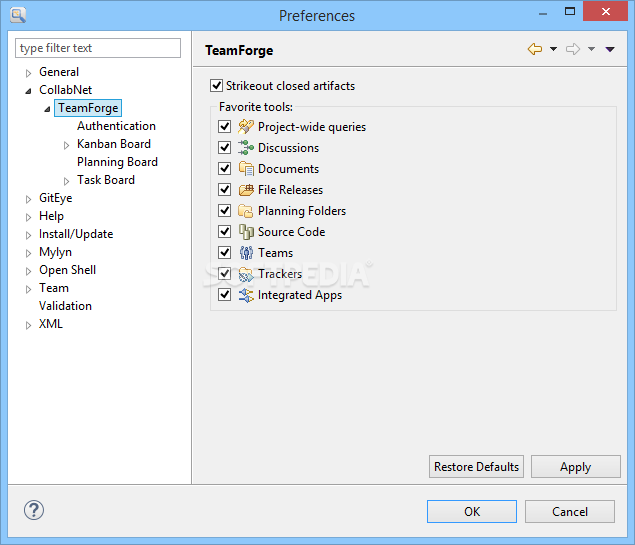The image size is (635, 545).
Task: Uncheck the Teams checkbox
Action: 224,253
